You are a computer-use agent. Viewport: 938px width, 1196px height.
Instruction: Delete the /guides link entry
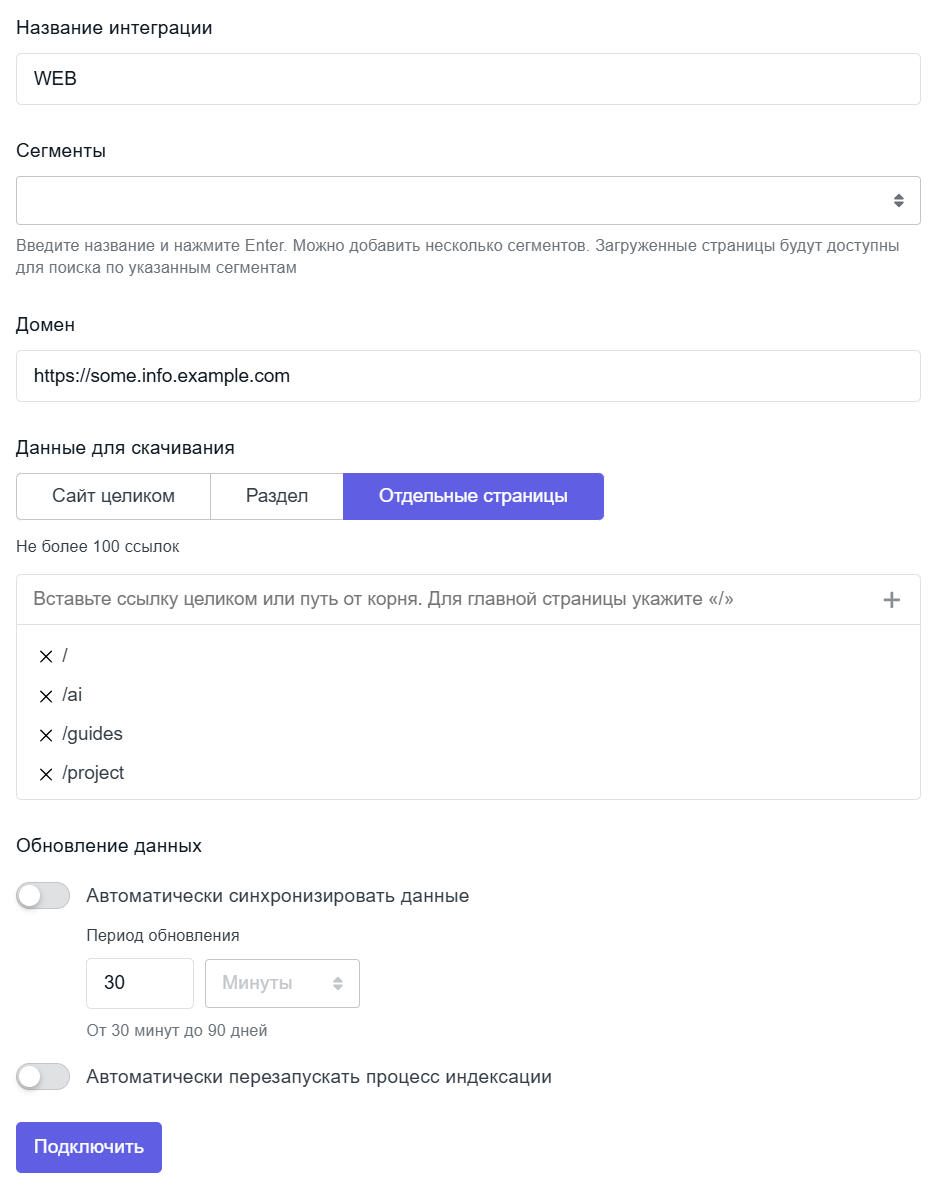click(x=45, y=735)
